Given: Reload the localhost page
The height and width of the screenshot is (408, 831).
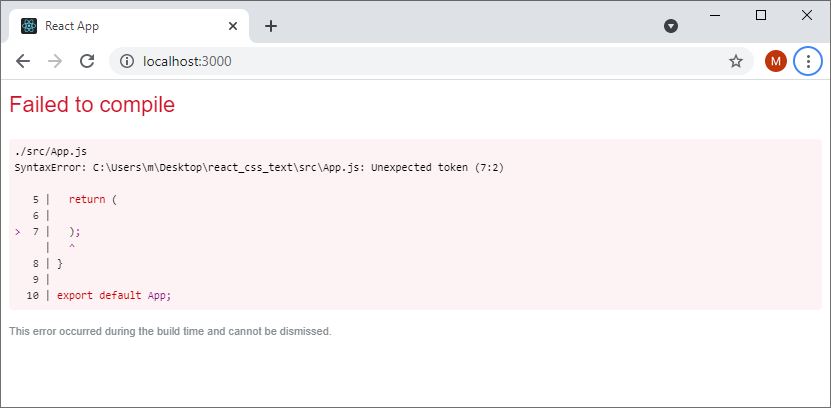Looking at the screenshot, I should pyautogui.click(x=87, y=61).
